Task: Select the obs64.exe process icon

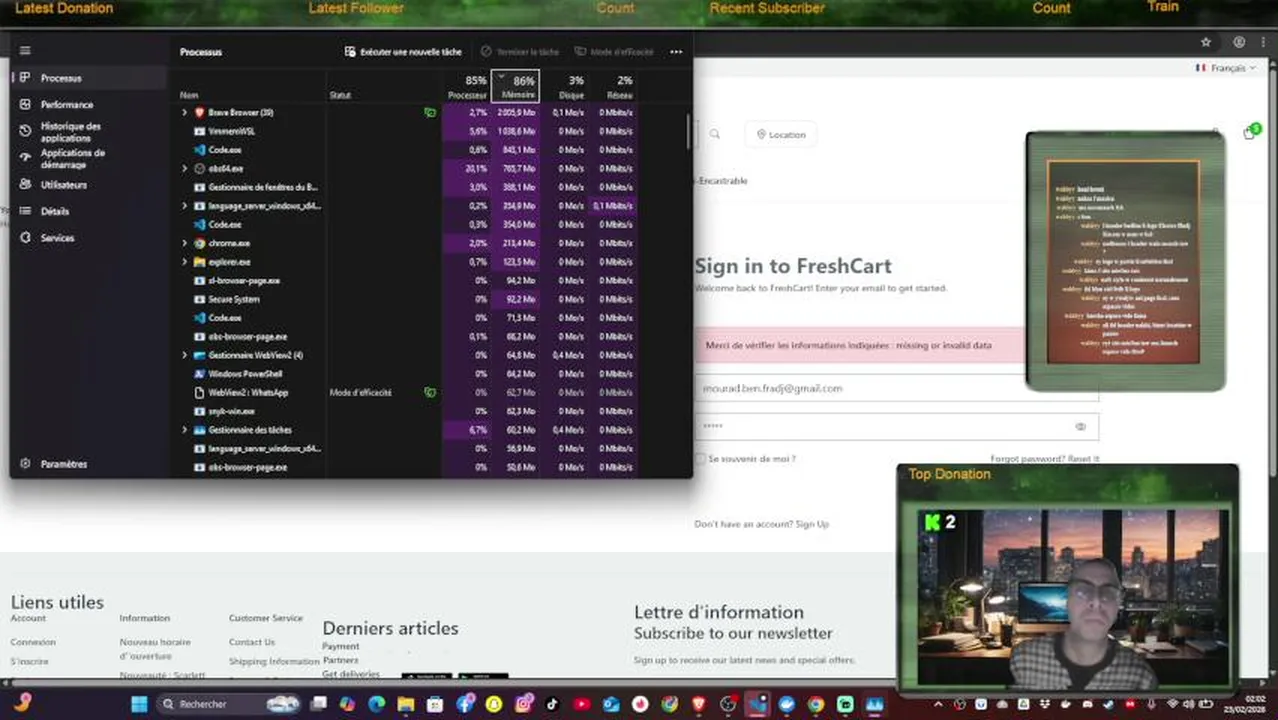Action: [x=200, y=169]
